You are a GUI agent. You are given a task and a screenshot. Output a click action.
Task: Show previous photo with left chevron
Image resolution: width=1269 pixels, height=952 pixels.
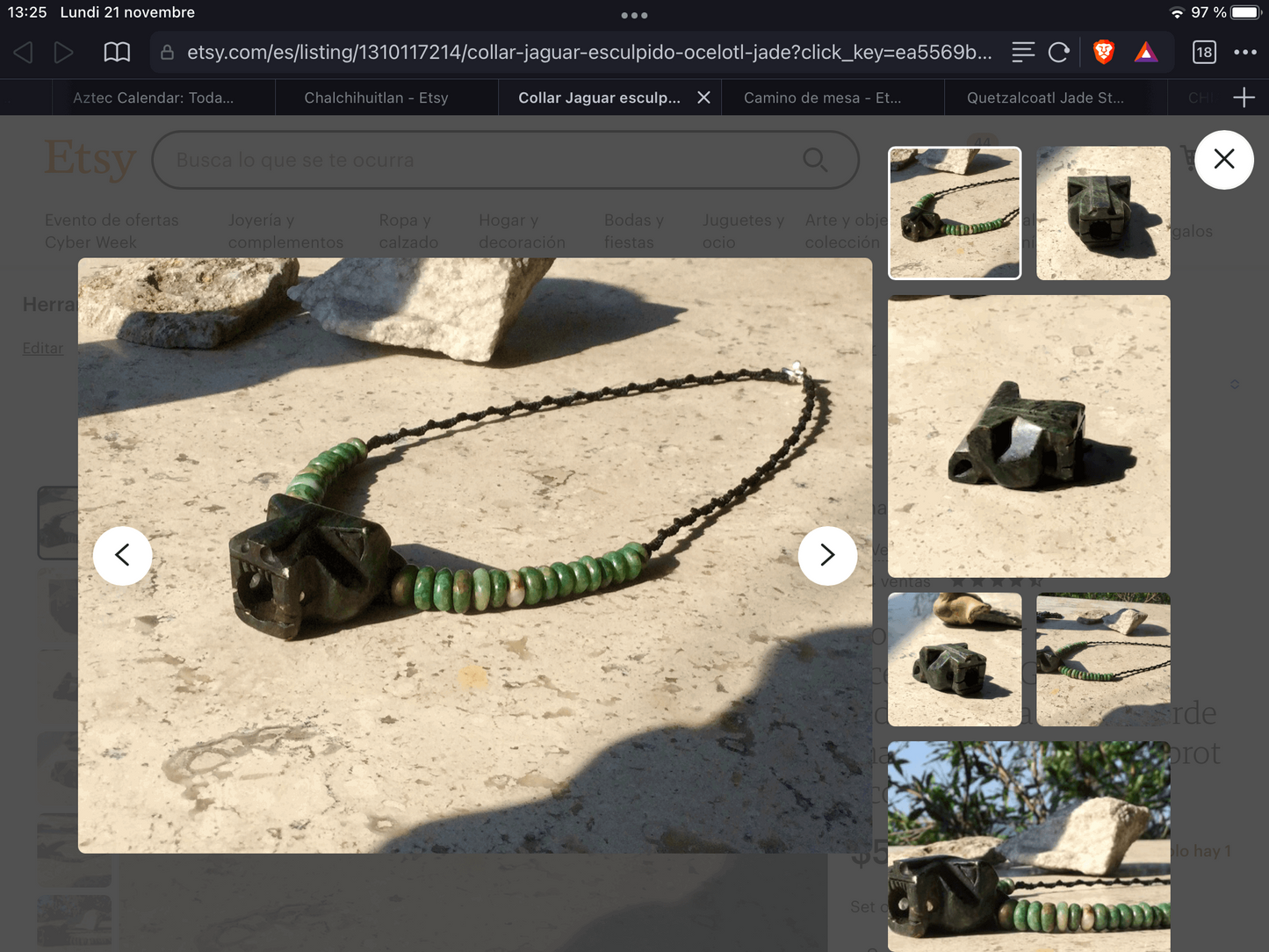123,555
